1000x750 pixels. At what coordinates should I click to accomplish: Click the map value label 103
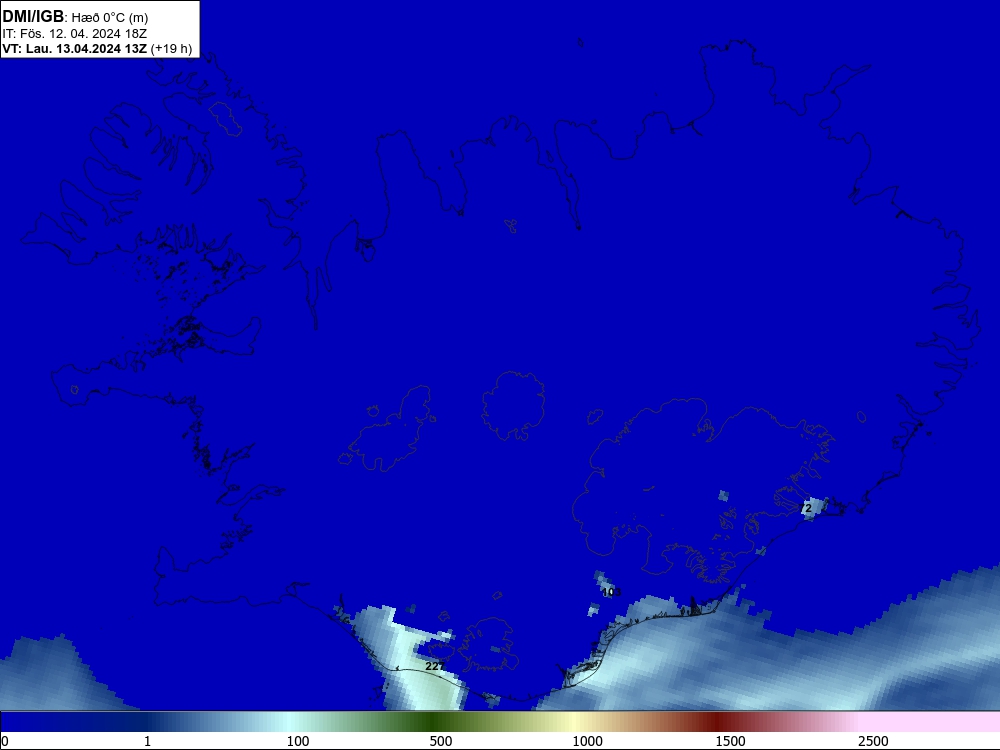point(611,592)
